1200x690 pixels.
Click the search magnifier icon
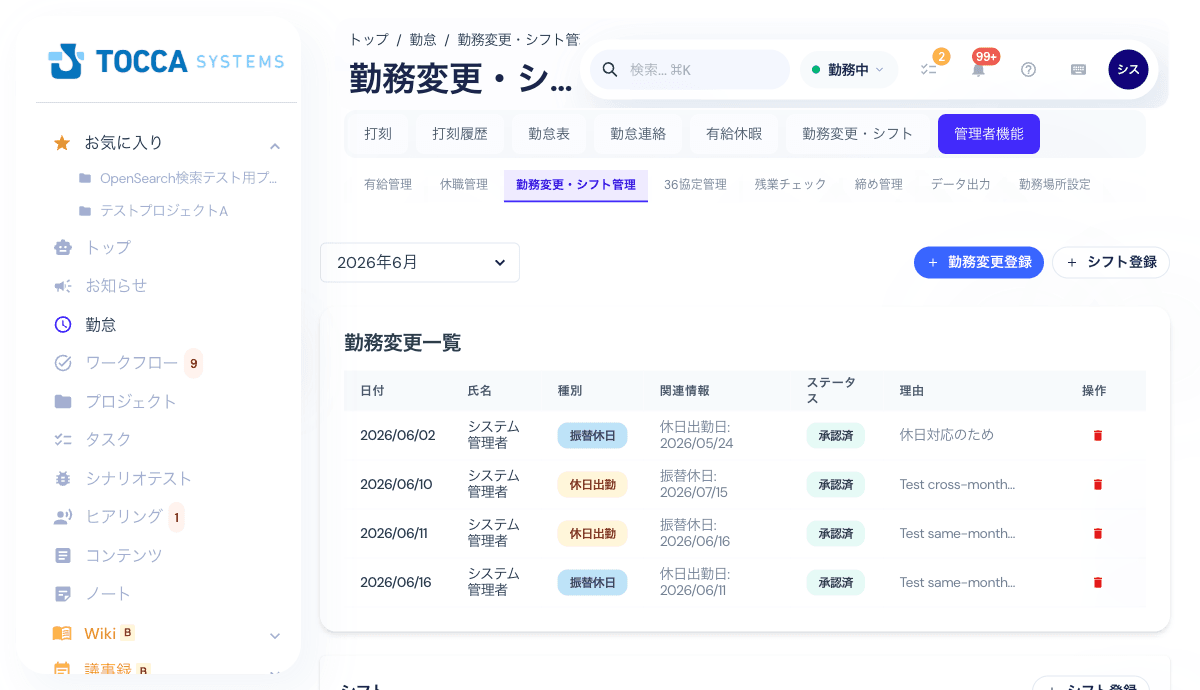click(x=609, y=70)
